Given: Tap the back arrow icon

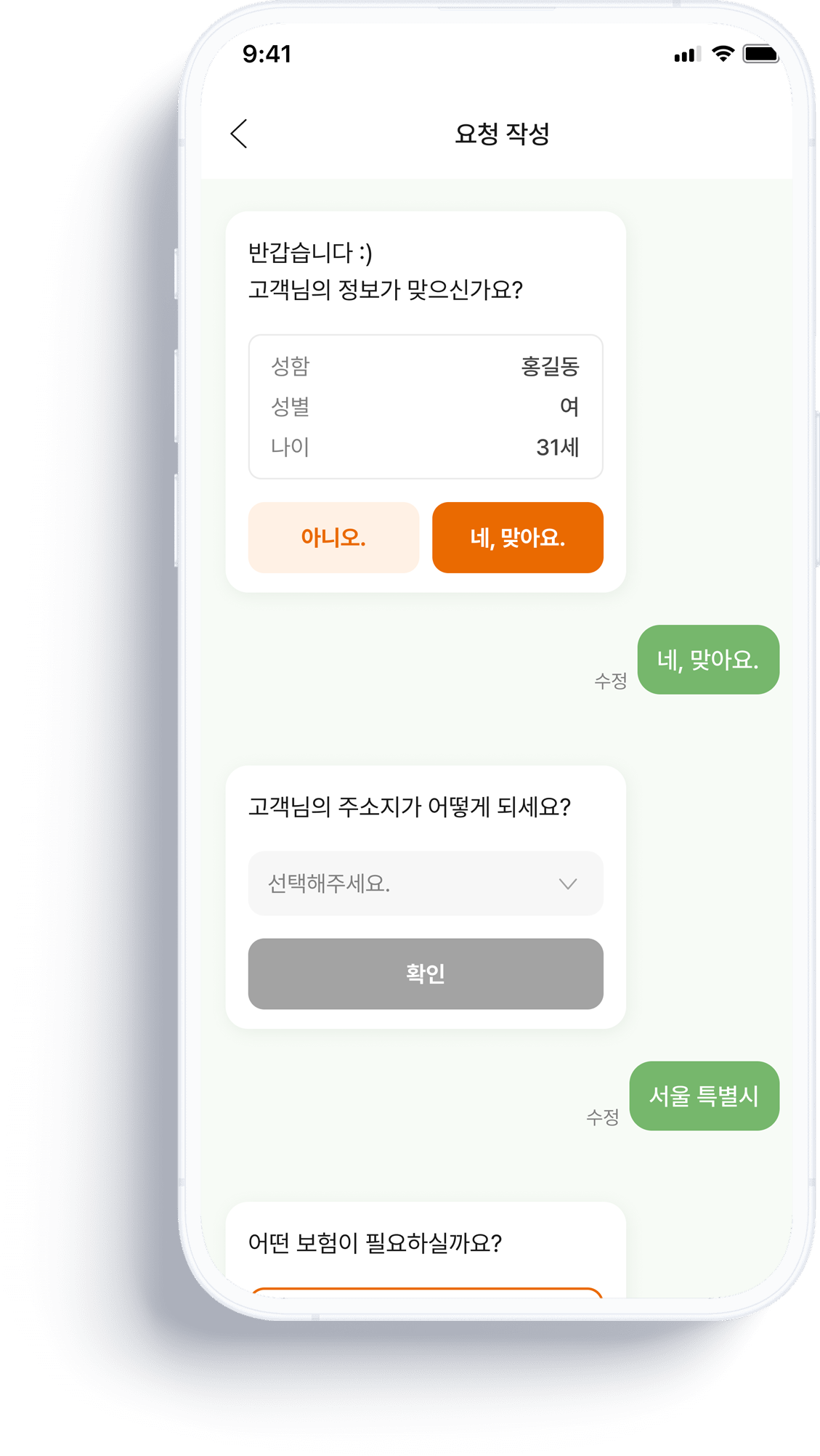Looking at the screenshot, I should click(x=240, y=134).
